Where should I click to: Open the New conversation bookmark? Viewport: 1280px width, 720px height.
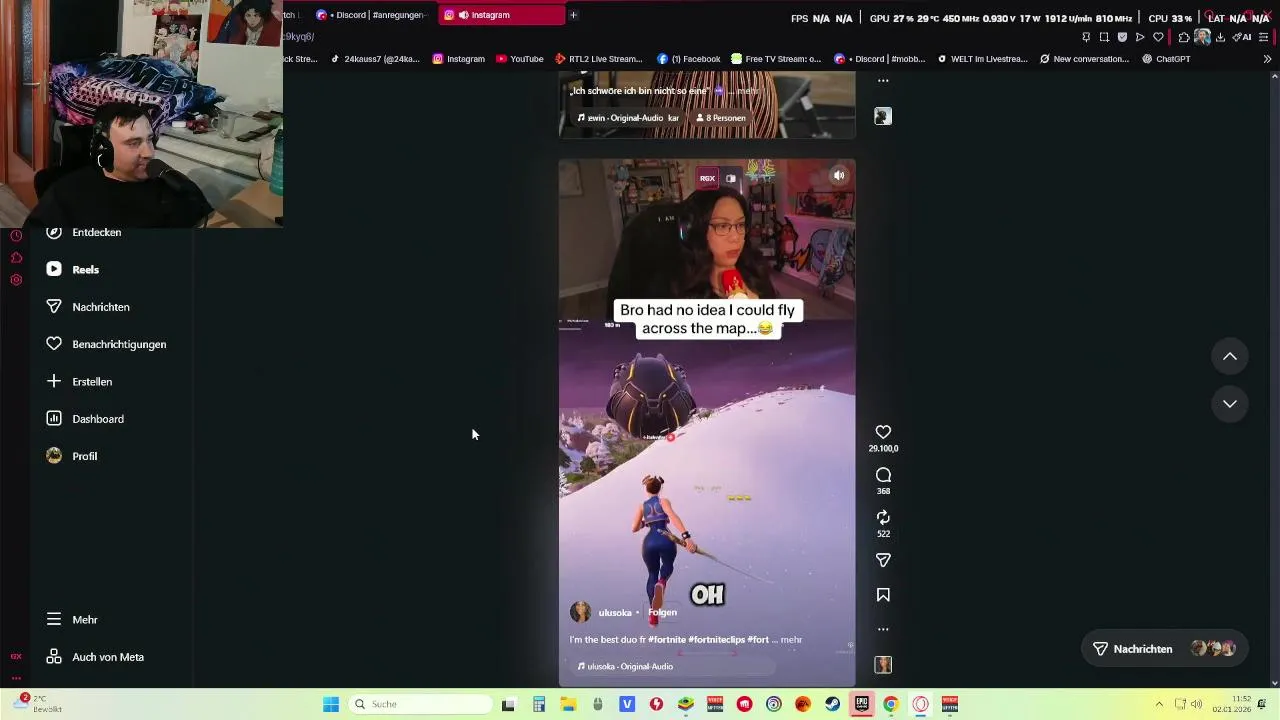1084,59
